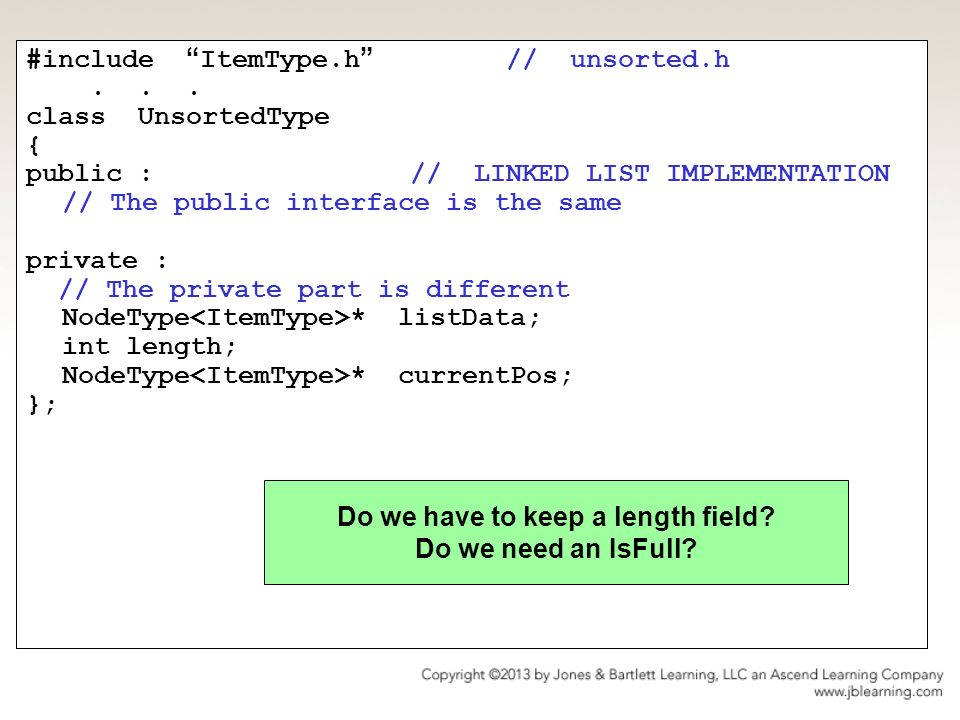Click the 'listData;' member name
This screenshot has width=960, height=720.
pyautogui.click(x=469, y=317)
